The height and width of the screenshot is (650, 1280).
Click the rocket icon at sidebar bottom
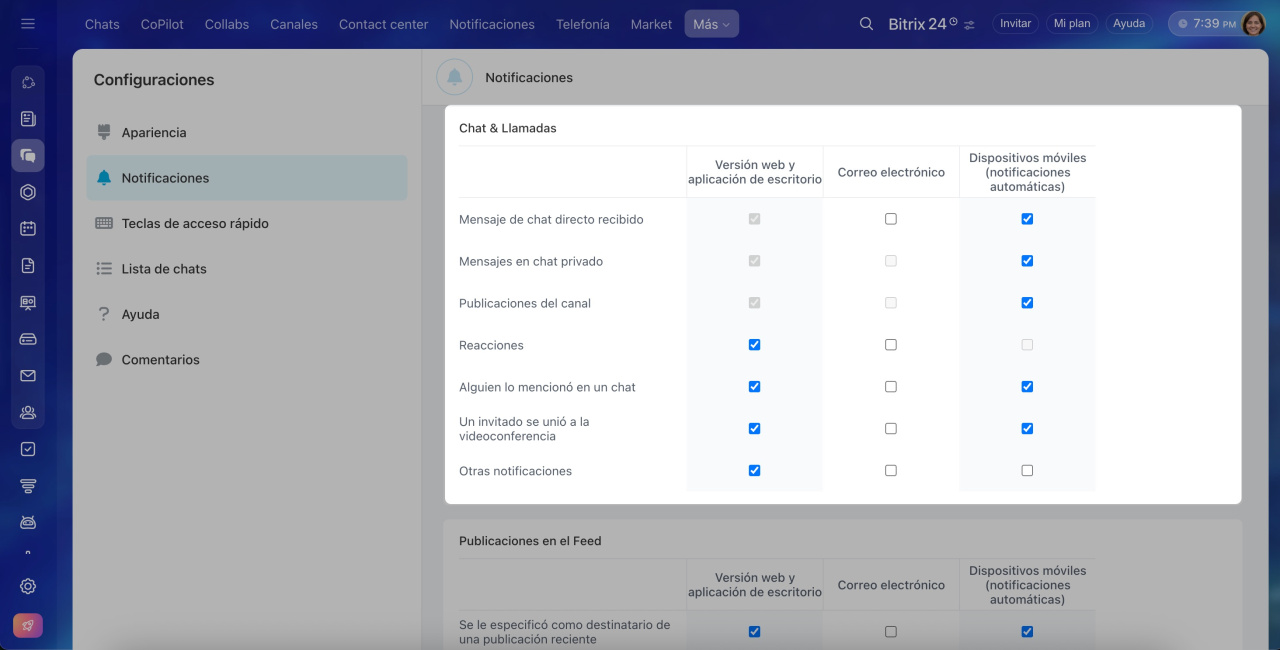click(x=28, y=626)
